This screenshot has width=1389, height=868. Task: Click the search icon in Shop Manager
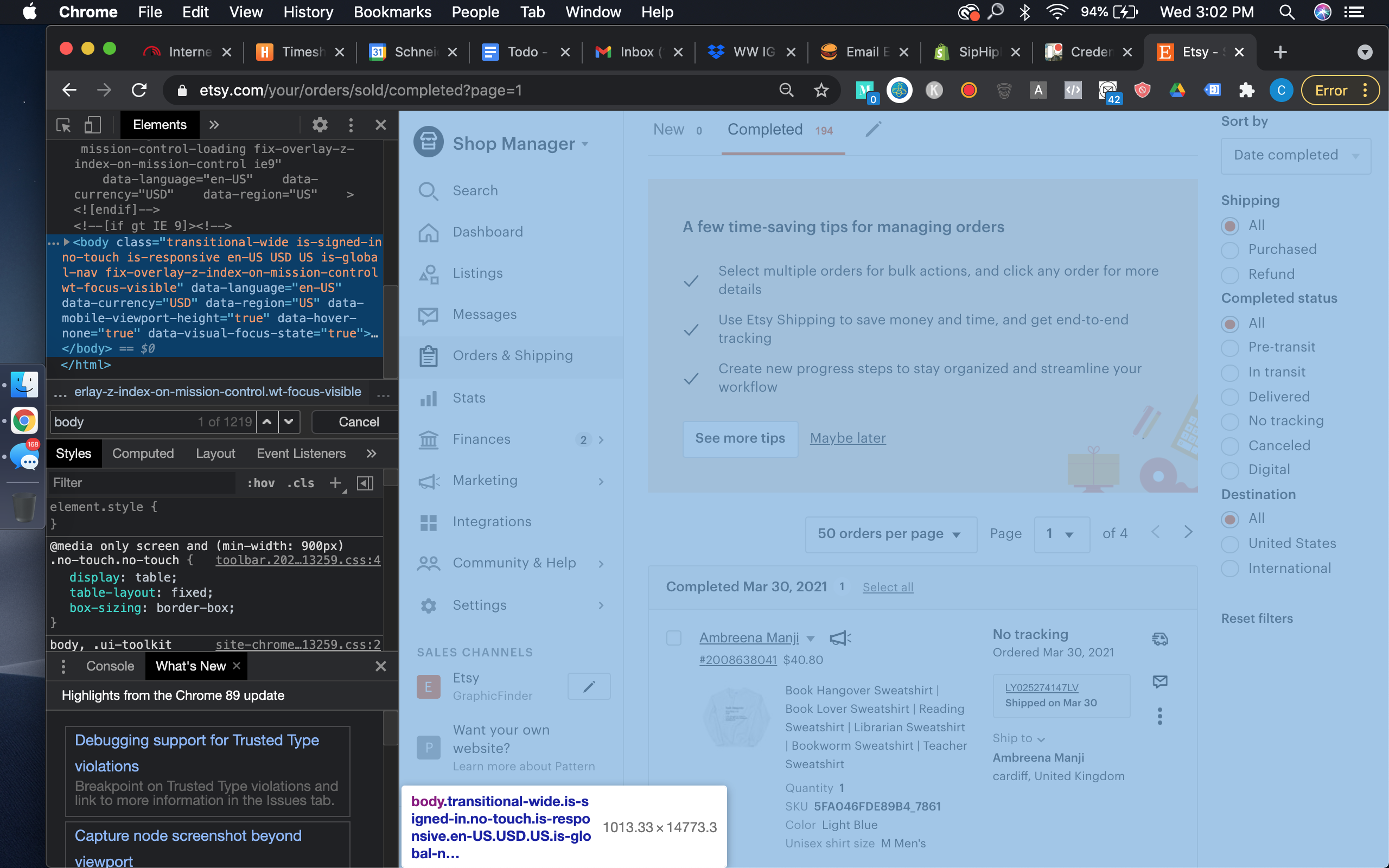click(428, 189)
